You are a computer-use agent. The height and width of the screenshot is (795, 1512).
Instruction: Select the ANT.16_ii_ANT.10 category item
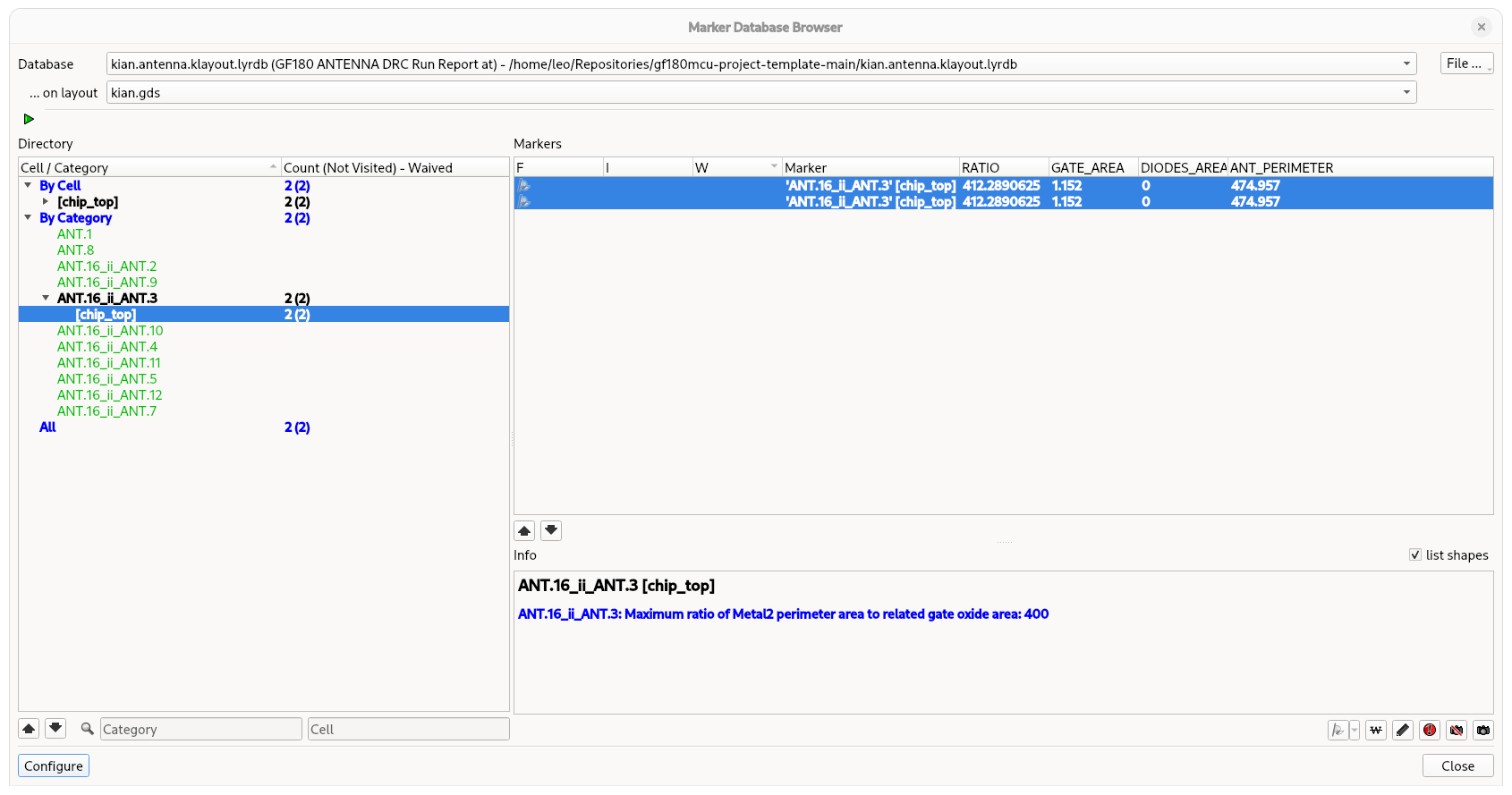(110, 331)
